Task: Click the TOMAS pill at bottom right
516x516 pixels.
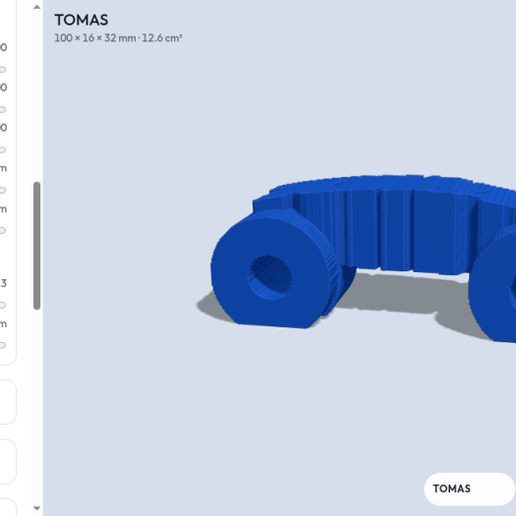Action: click(x=469, y=489)
